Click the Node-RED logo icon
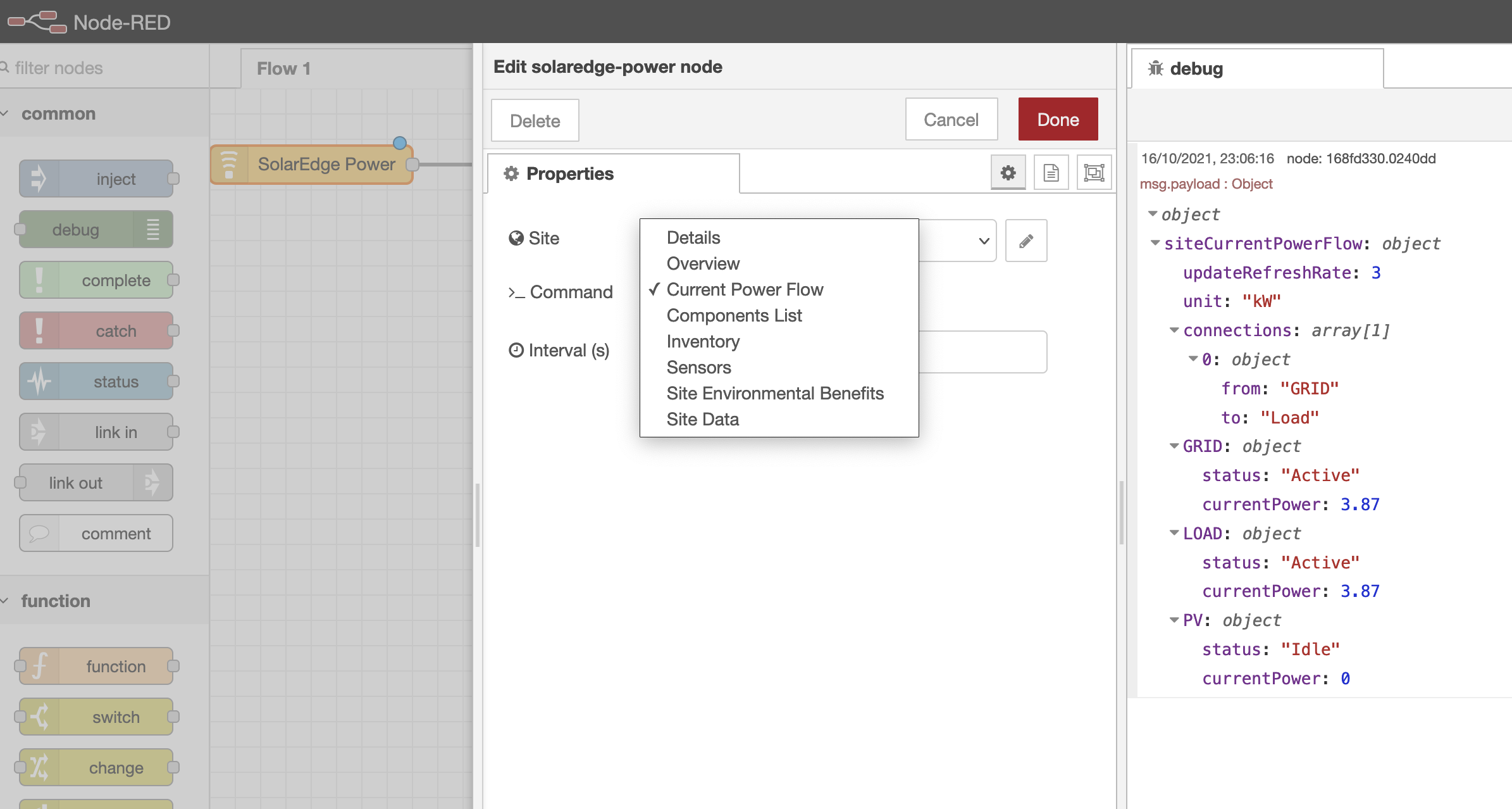 pyautogui.click(x=37, y=22)
